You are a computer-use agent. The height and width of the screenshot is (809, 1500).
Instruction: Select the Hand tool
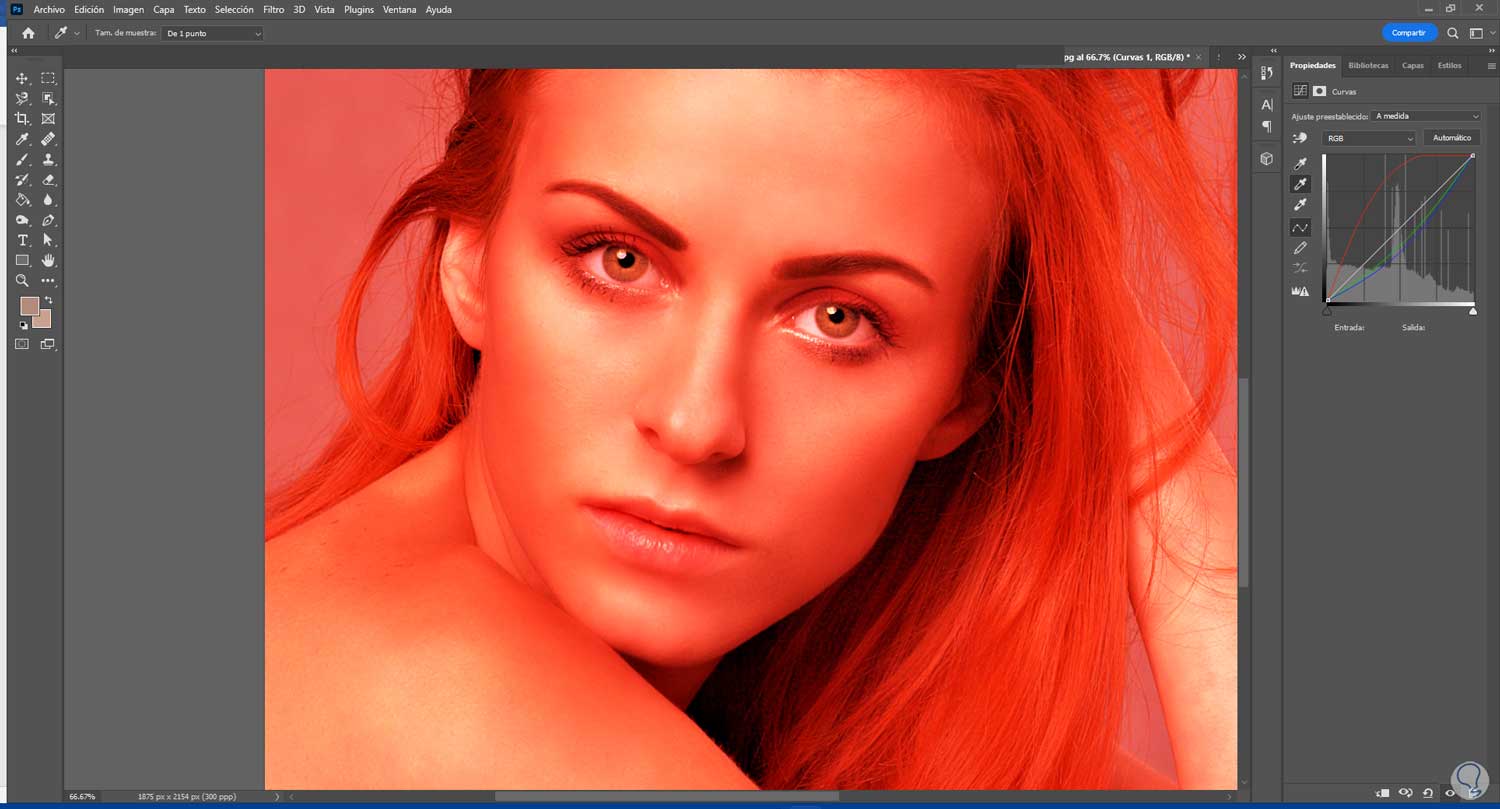pyautogui.click(x=48, y=261)
